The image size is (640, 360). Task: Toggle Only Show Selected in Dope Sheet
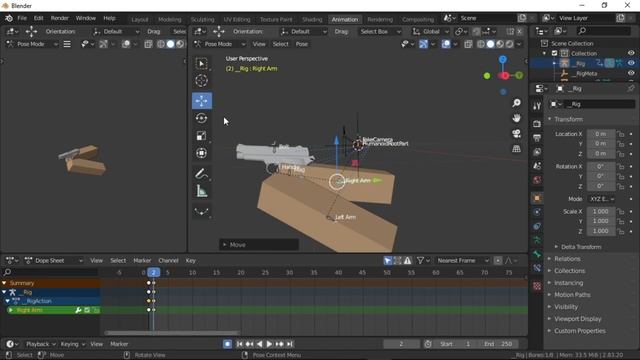388,260
